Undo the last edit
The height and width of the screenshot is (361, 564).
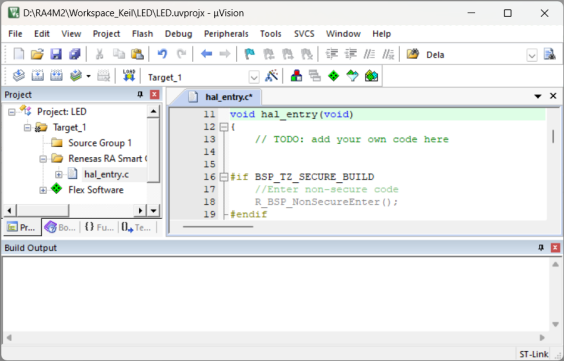[x=162, y=54]
